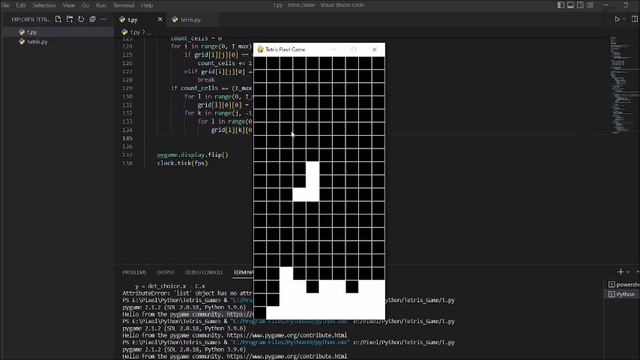Screen dimensions: 640x360
Task: Open the Selection menu
Action: point(44,5)
